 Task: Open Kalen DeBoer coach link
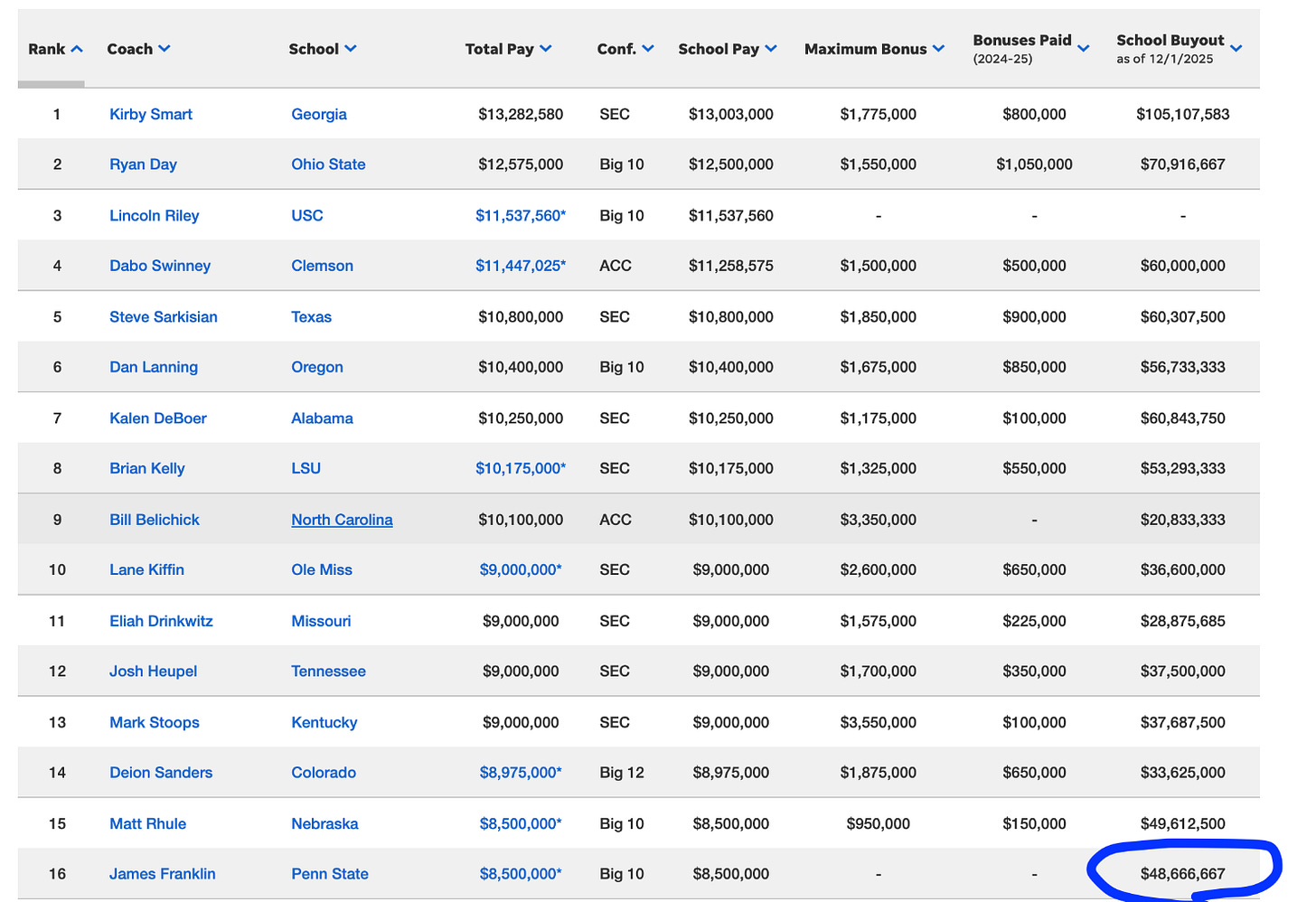coord(158,418)
